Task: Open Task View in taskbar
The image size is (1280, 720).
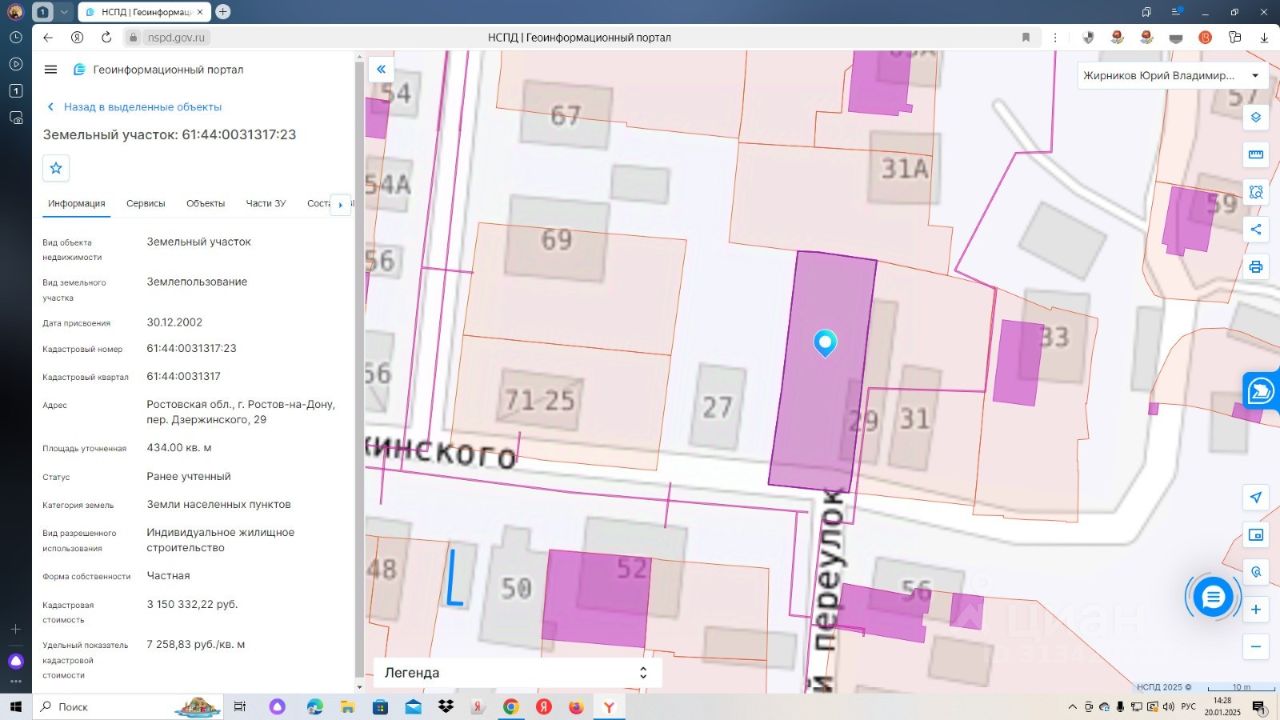Action: 240,707
